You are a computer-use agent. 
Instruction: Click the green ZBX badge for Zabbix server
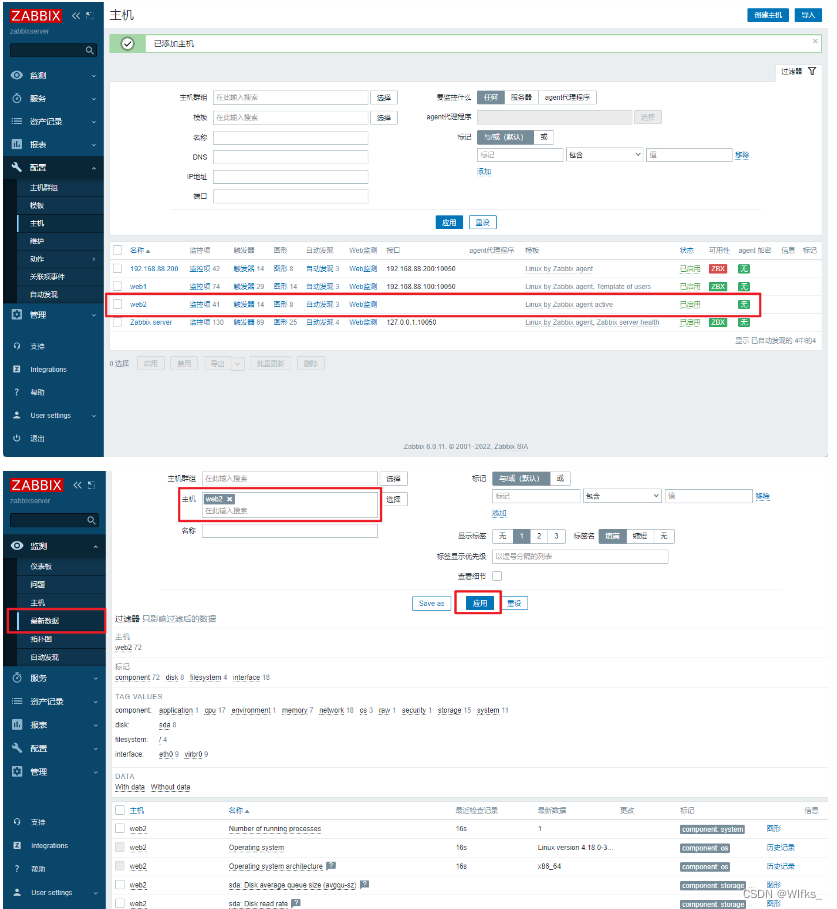(x=718, y=322)
